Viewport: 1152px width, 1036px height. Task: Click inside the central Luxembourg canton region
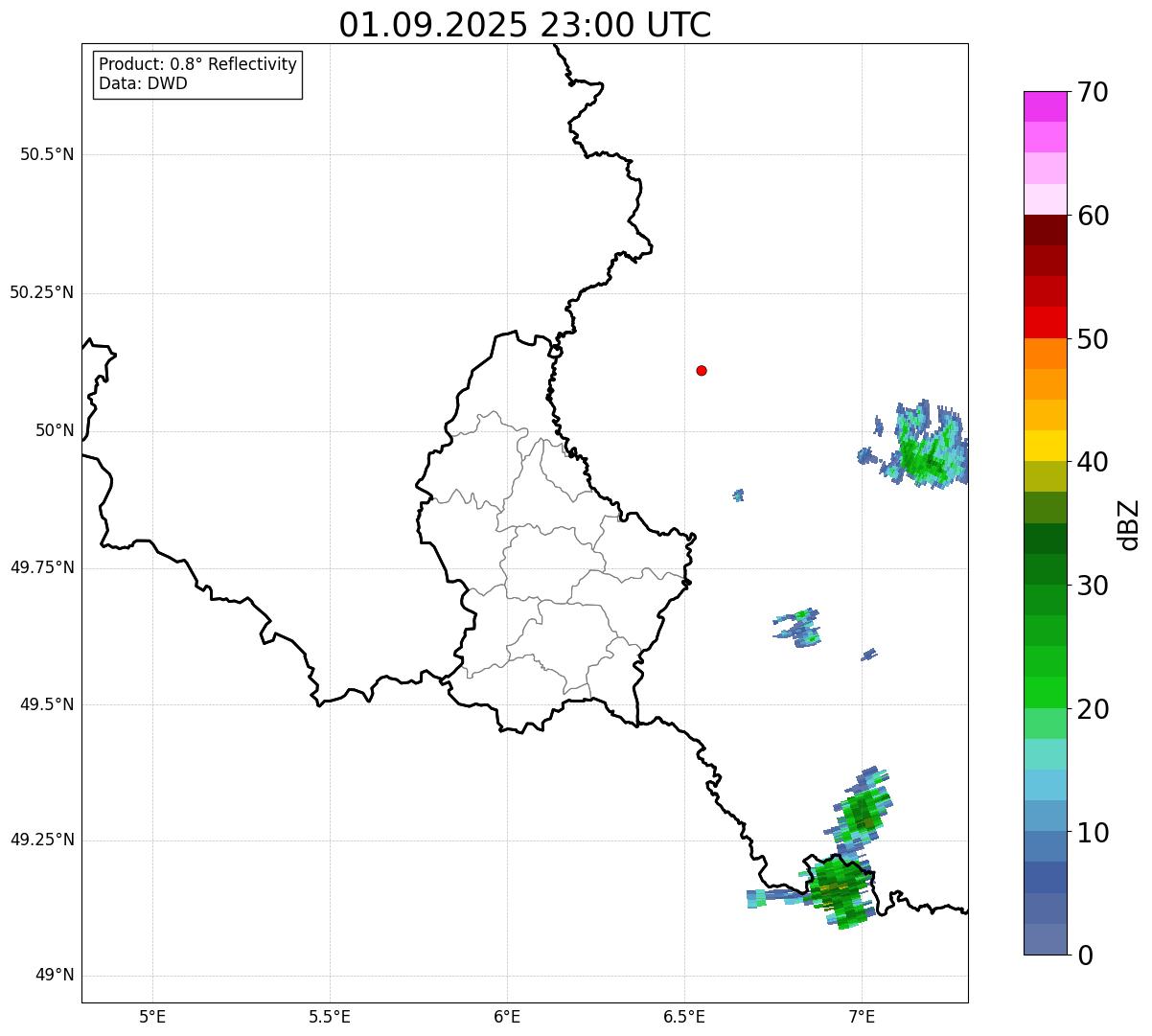pyautogui.click(x=551, y=564)
